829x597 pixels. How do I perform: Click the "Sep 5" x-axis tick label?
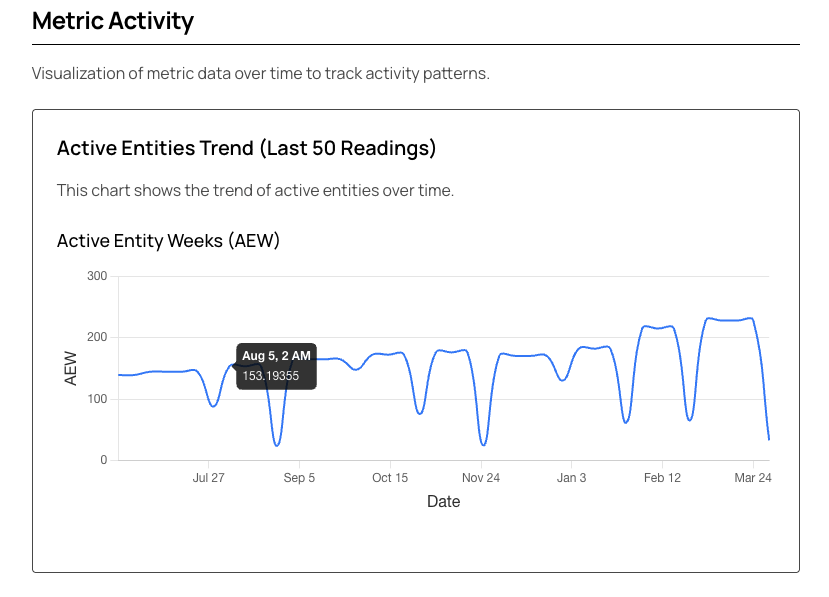click(x=299, y=478)
